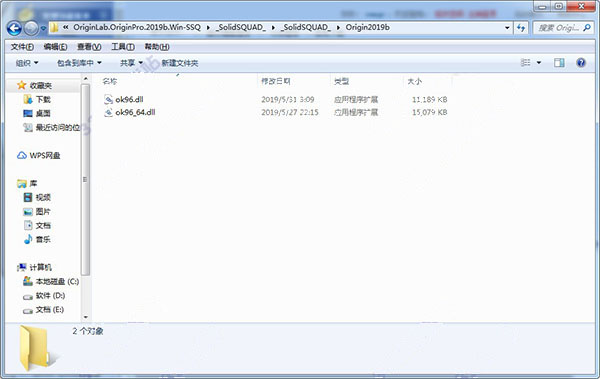This screenshot has height=379, width=600.
Task: Select 计算机 in navigation pane
Action: coord(41,267)
